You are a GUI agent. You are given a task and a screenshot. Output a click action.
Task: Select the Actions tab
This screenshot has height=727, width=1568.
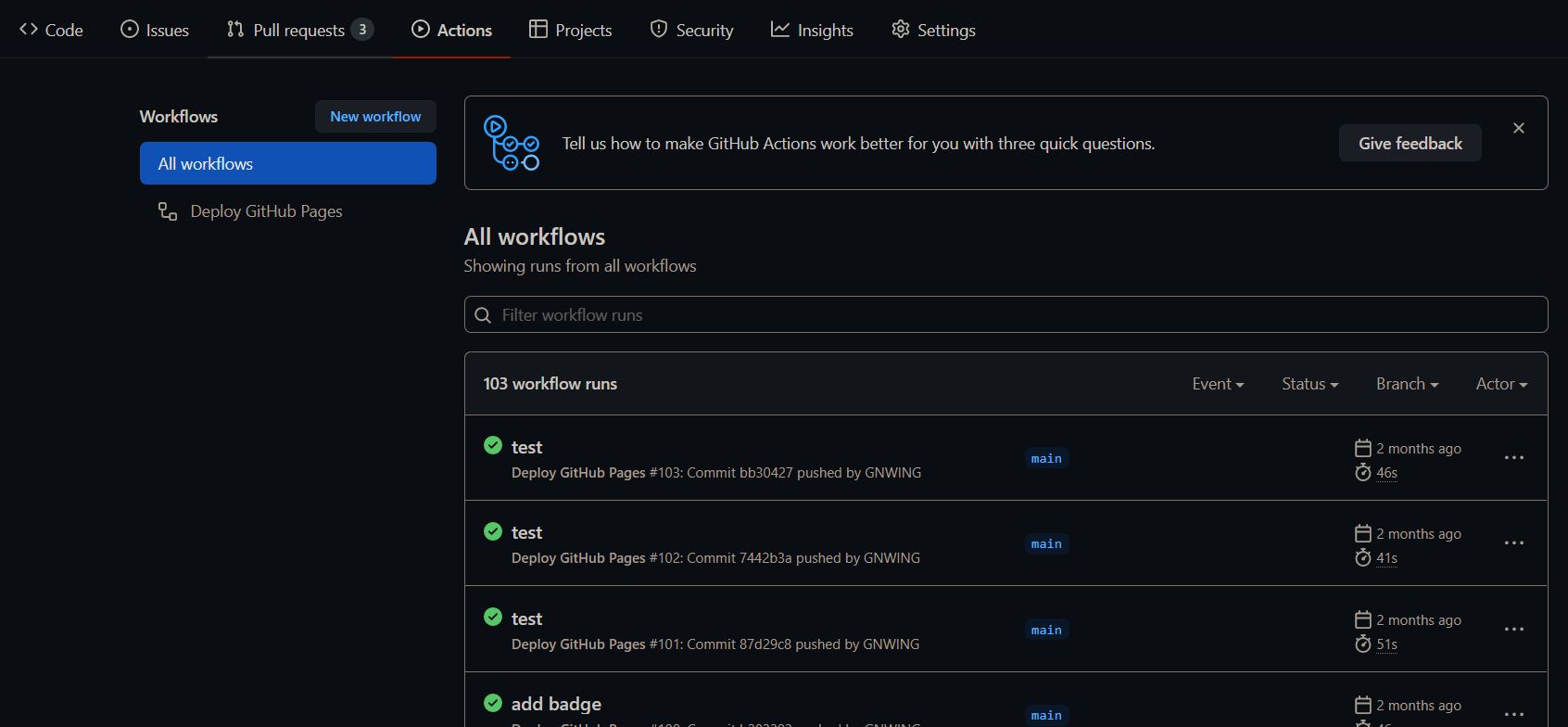tap(451, 30)
